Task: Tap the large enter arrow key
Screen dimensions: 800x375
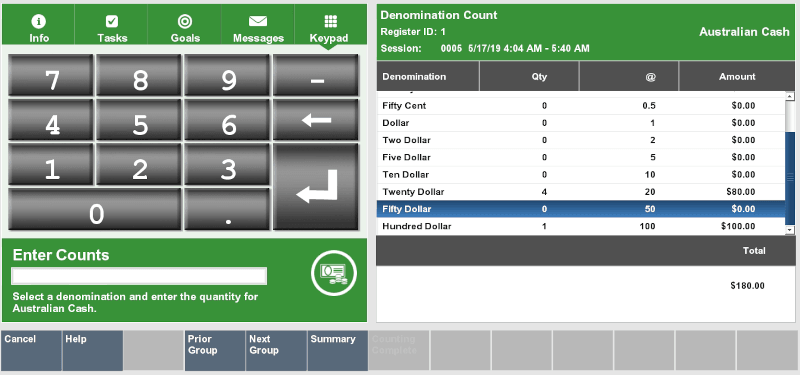Action: tap(316, 187)
